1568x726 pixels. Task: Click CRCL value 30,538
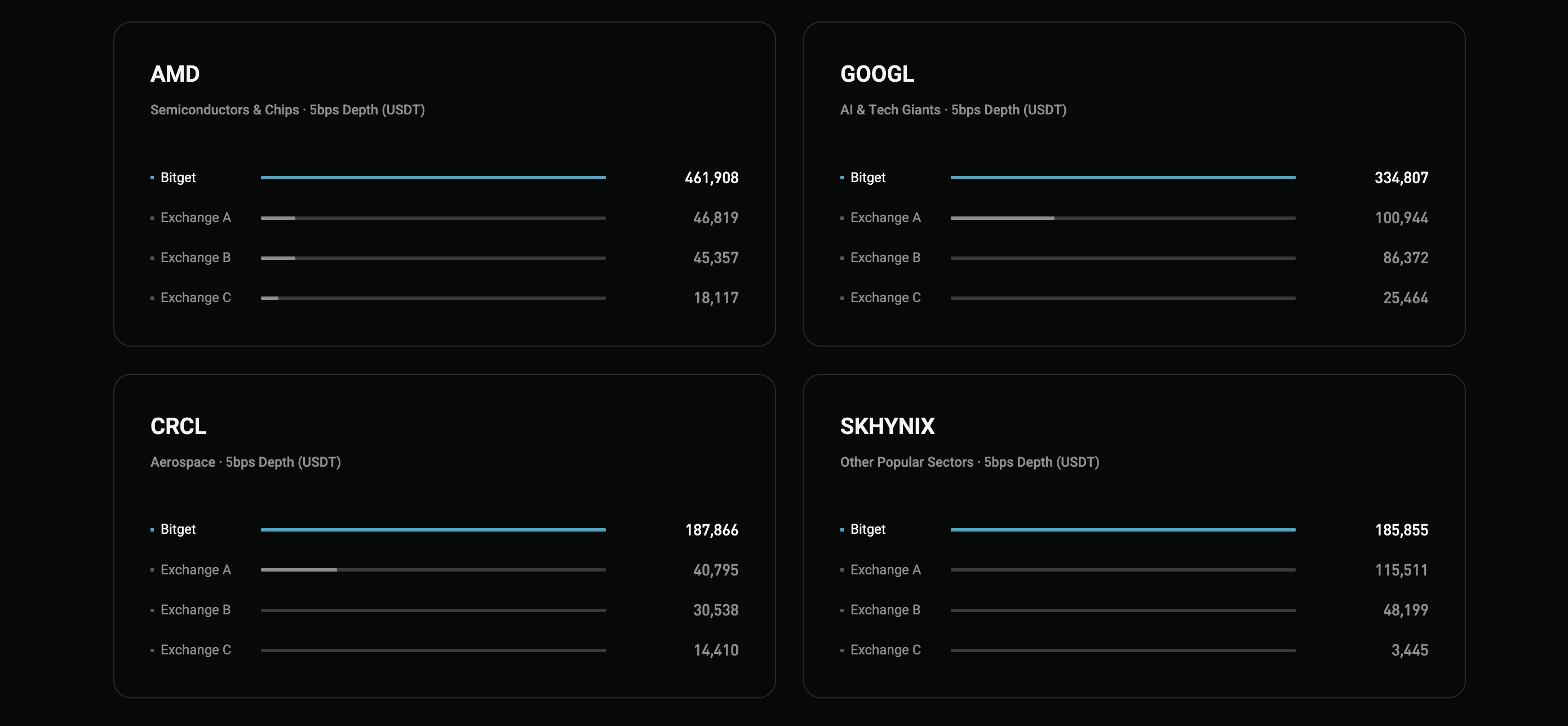(x=716, y=610)
